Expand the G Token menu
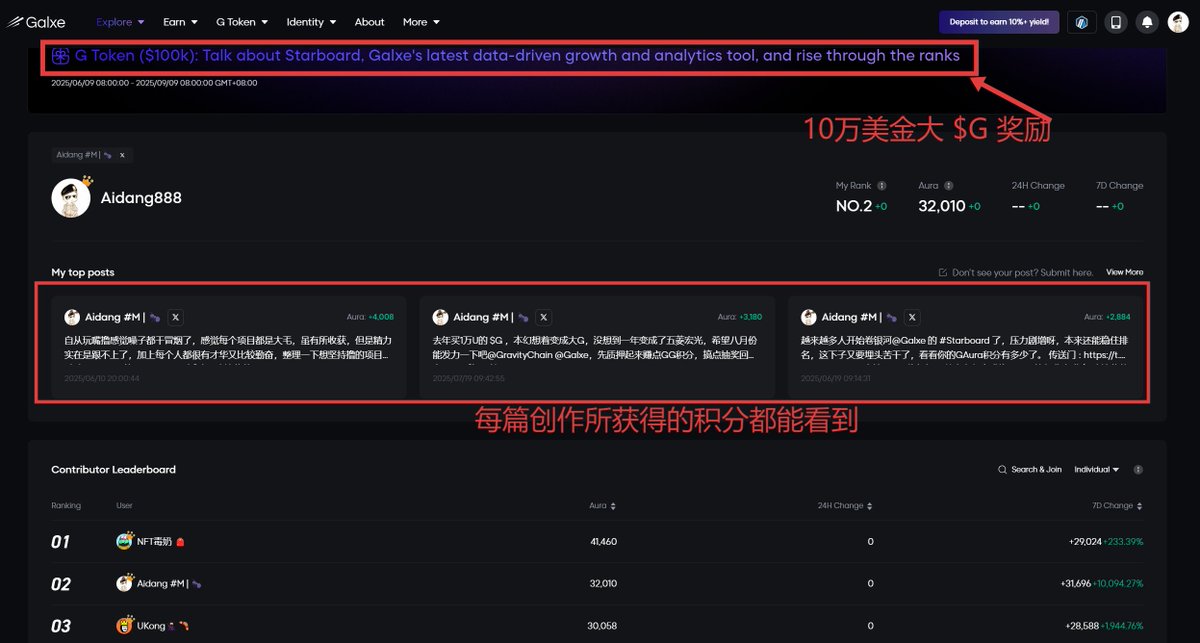Screen dimensions: 1200x643 (x=242, y=22)
